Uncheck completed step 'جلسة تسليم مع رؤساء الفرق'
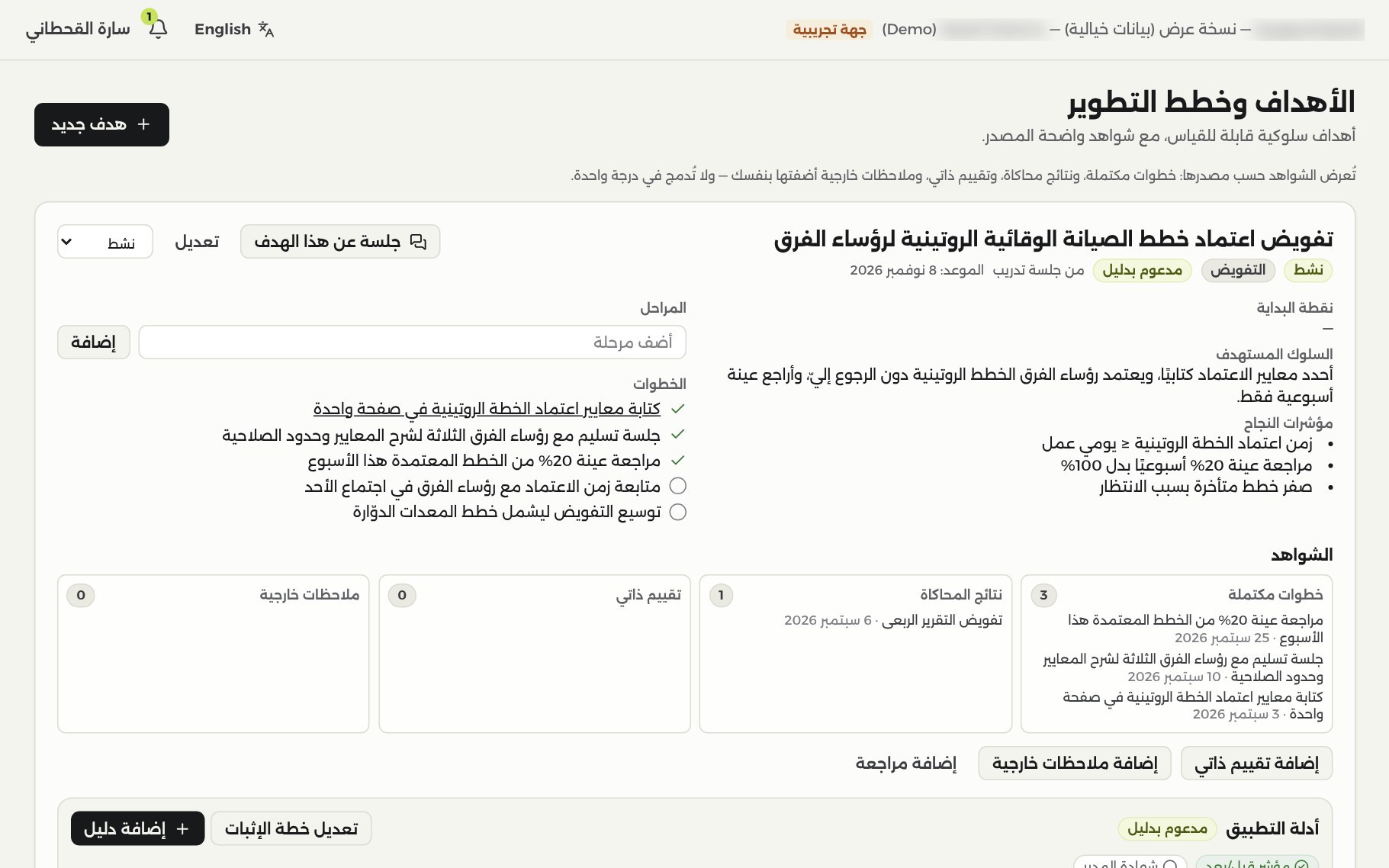Image resolution: width=1389 pixels, height=868 pixels. [677, 435]
